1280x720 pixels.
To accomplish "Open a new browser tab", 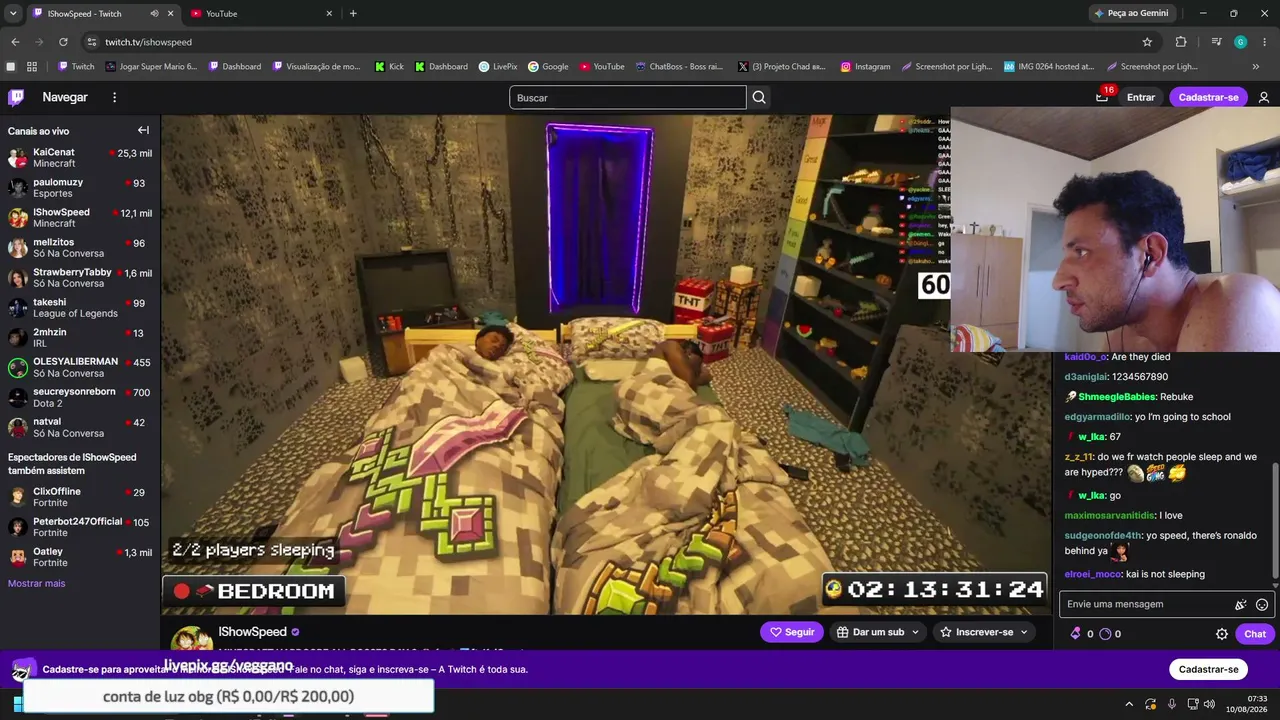I will (x=353, y=14).
